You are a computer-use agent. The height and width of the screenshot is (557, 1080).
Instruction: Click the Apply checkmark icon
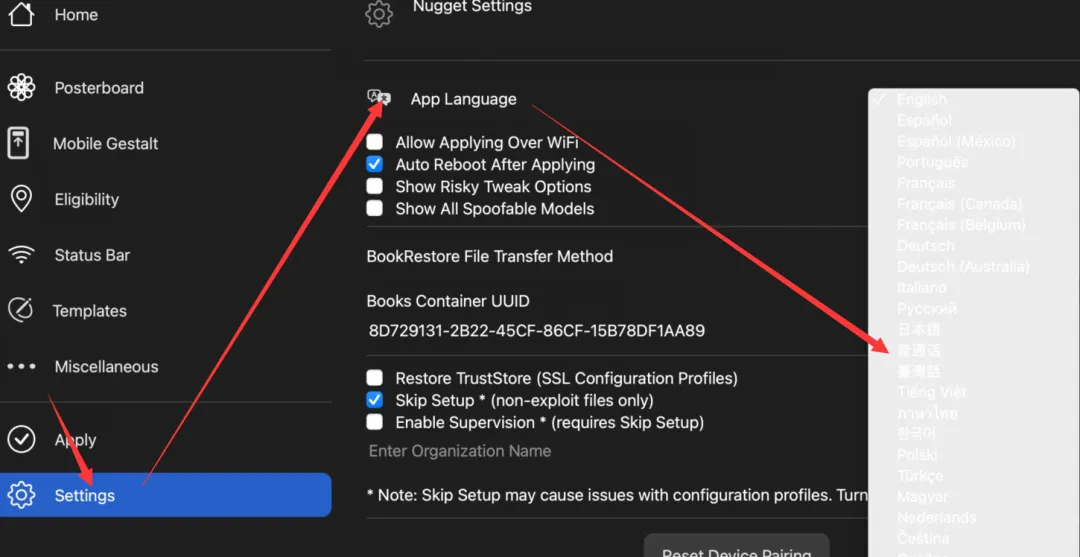coord(21,439)
